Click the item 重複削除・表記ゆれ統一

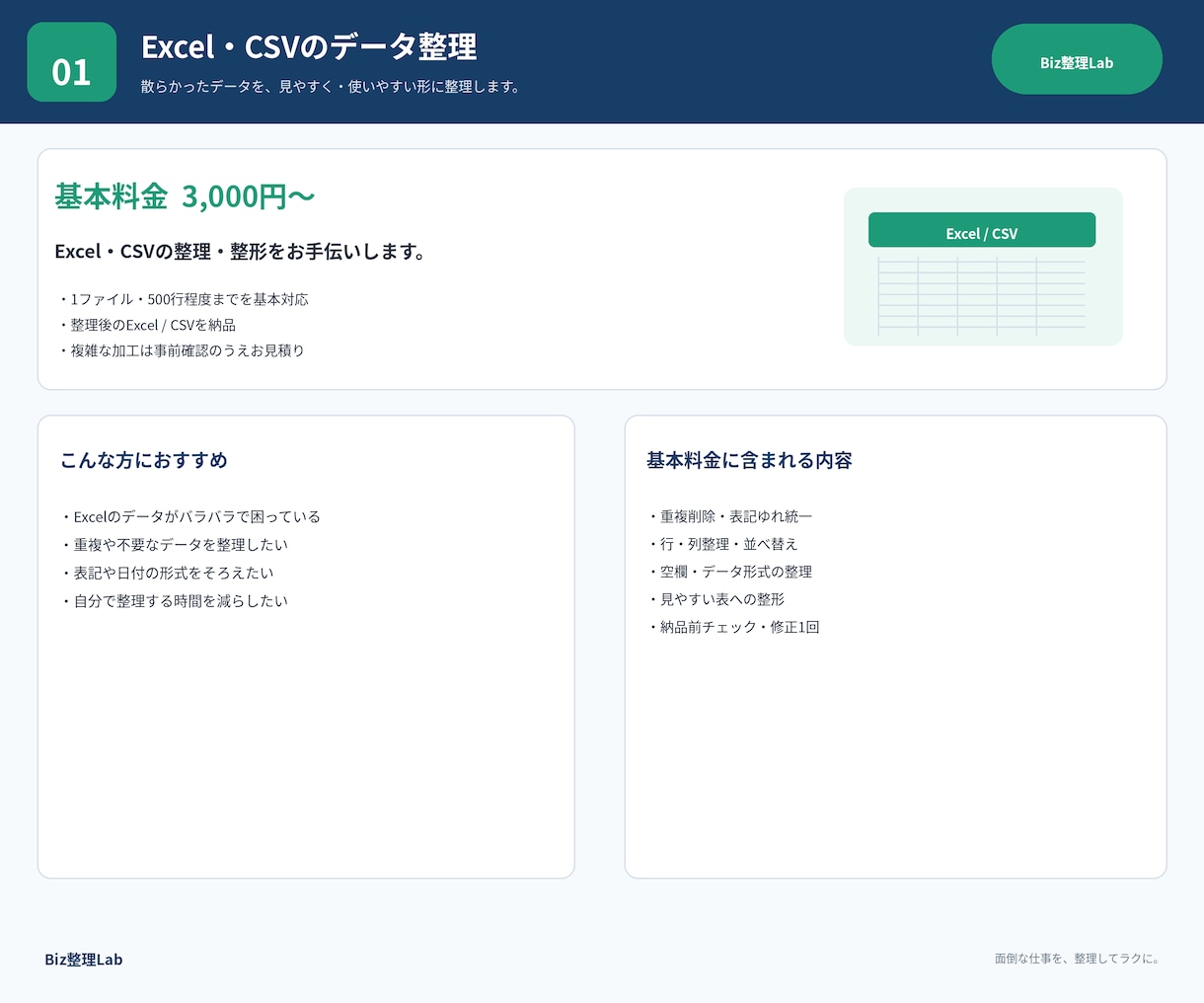pos(729,516)
